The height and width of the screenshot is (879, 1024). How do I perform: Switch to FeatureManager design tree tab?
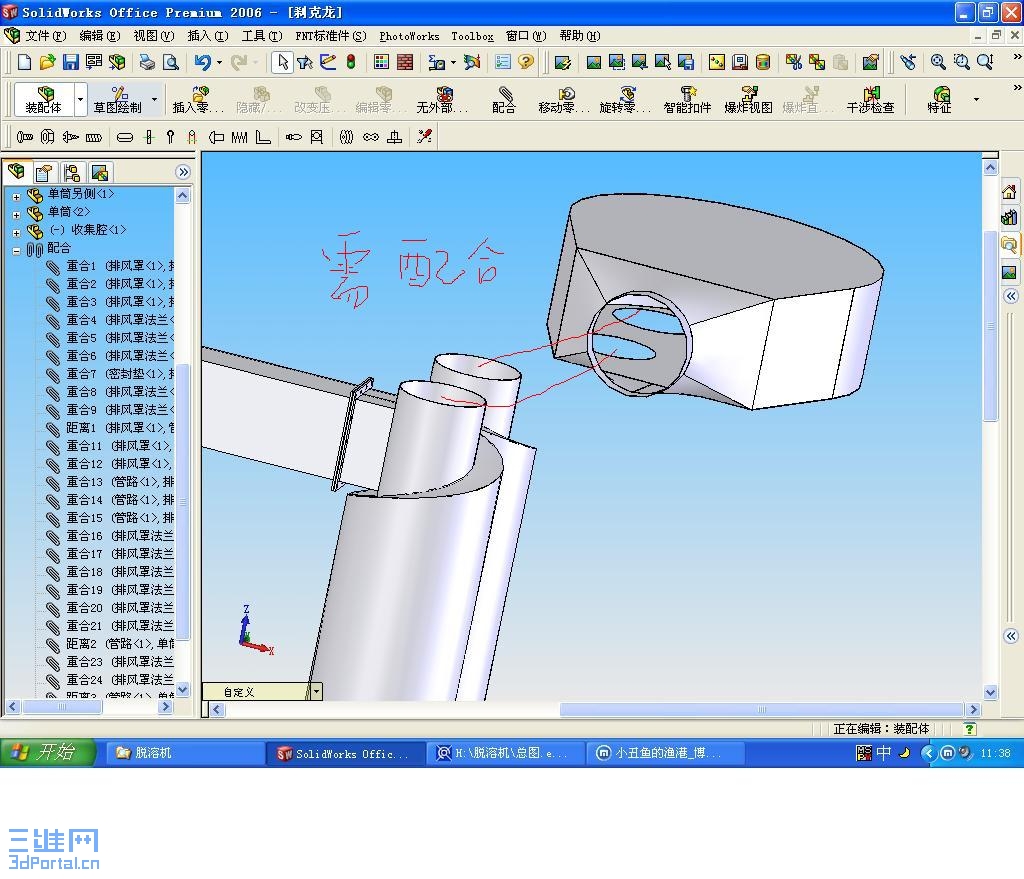click(x=16, y=172)
